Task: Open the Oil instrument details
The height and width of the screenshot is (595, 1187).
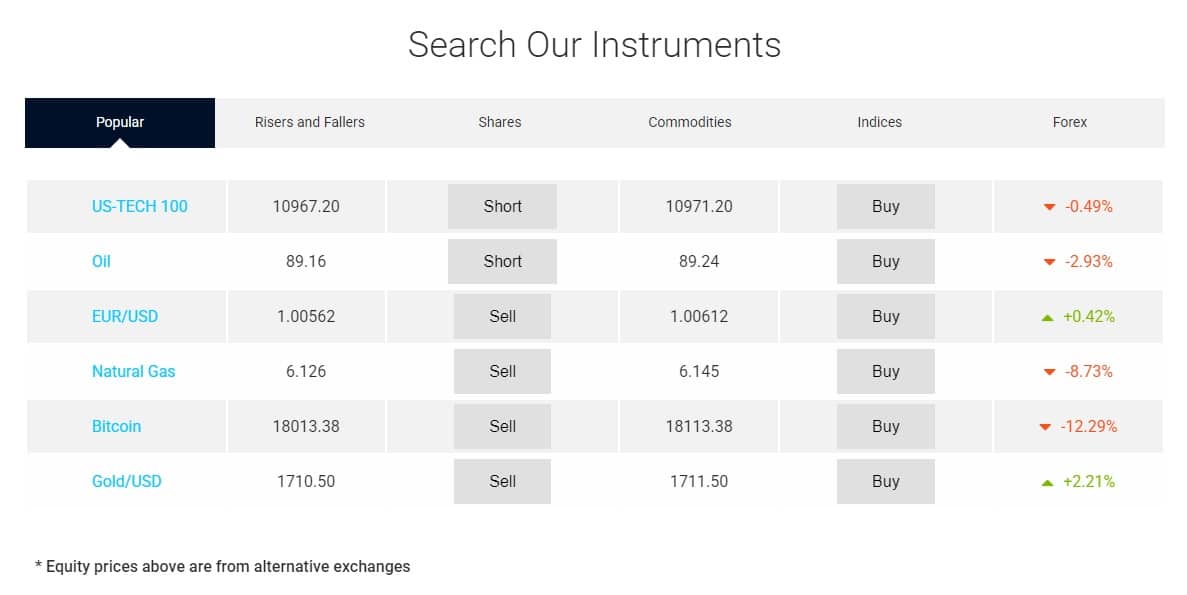Action: click(101, 261)
